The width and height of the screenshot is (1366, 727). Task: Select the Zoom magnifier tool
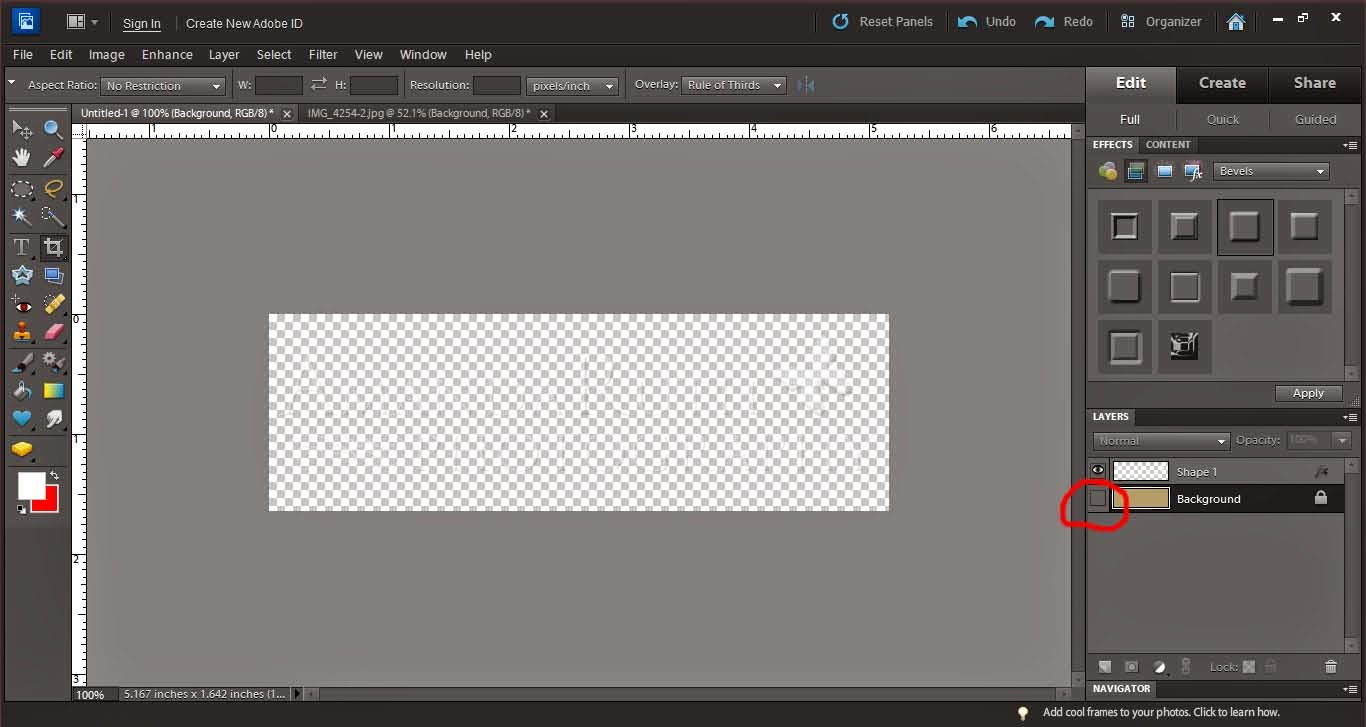(x=53, y=129)
